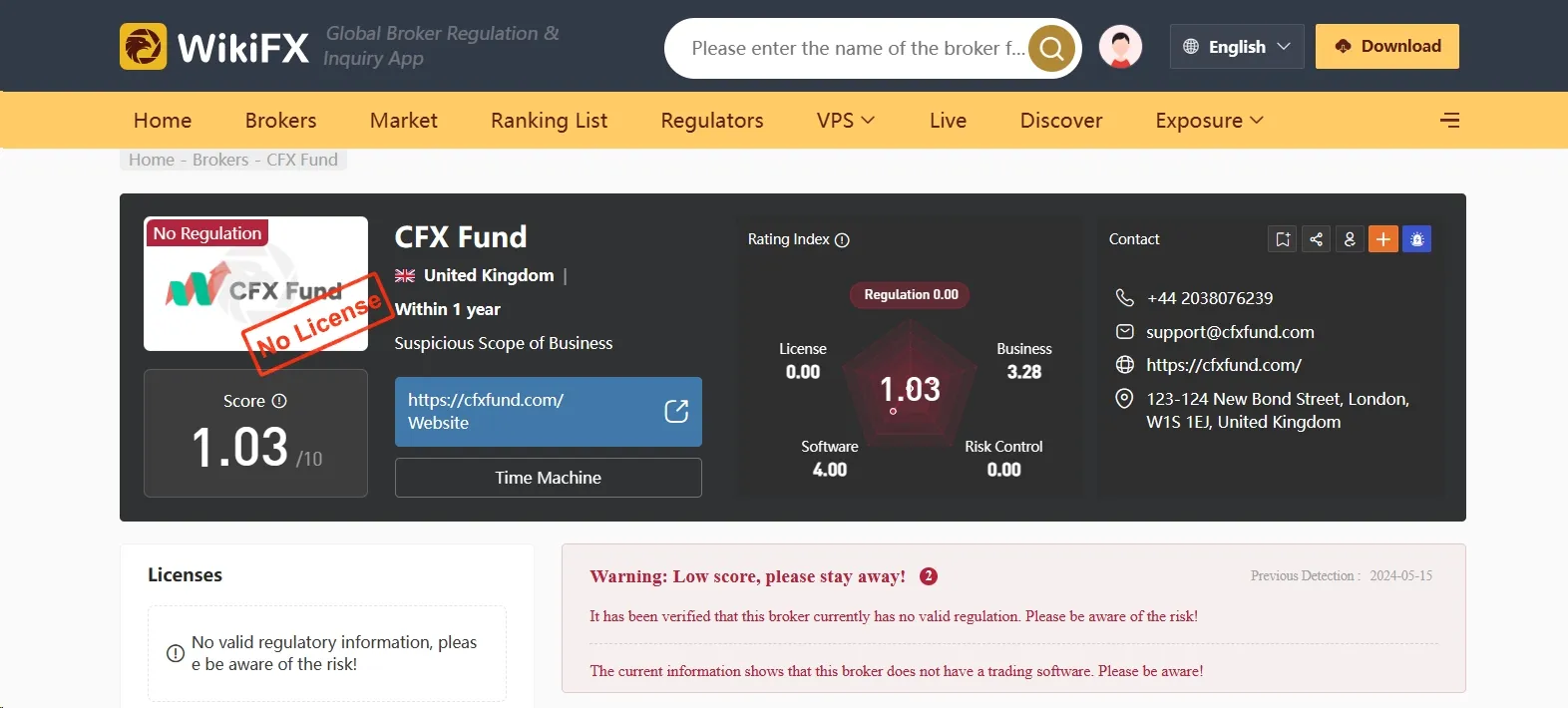Click the info icon next to Rating Index

pos(842,240)
